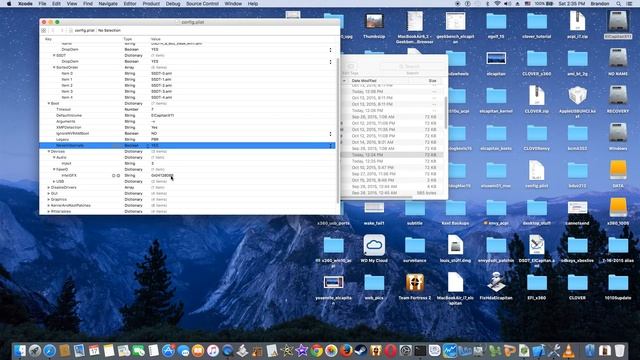Screen dimensions: 640x360
Task: Select the Today, 12:24 PM row in Finder
Action: [x=392, y=155]
